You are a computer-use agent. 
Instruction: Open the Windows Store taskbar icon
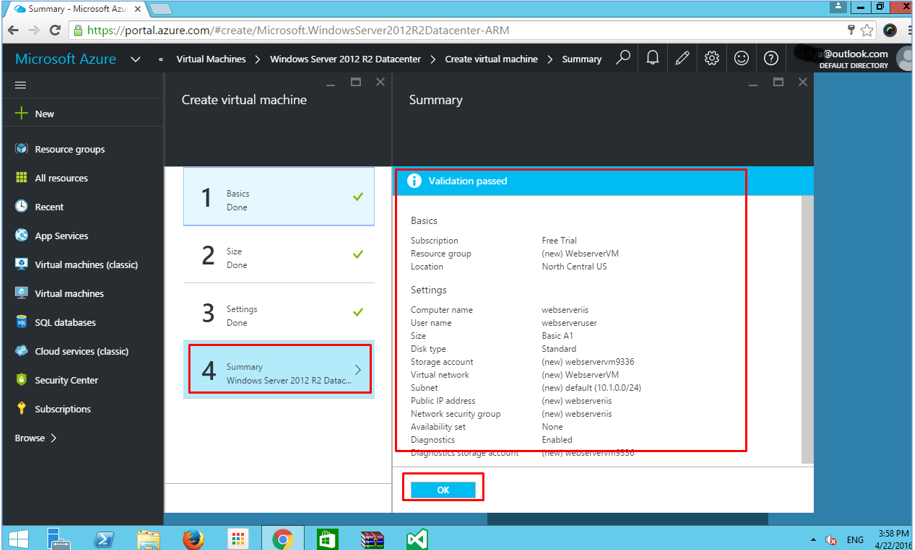327,540
